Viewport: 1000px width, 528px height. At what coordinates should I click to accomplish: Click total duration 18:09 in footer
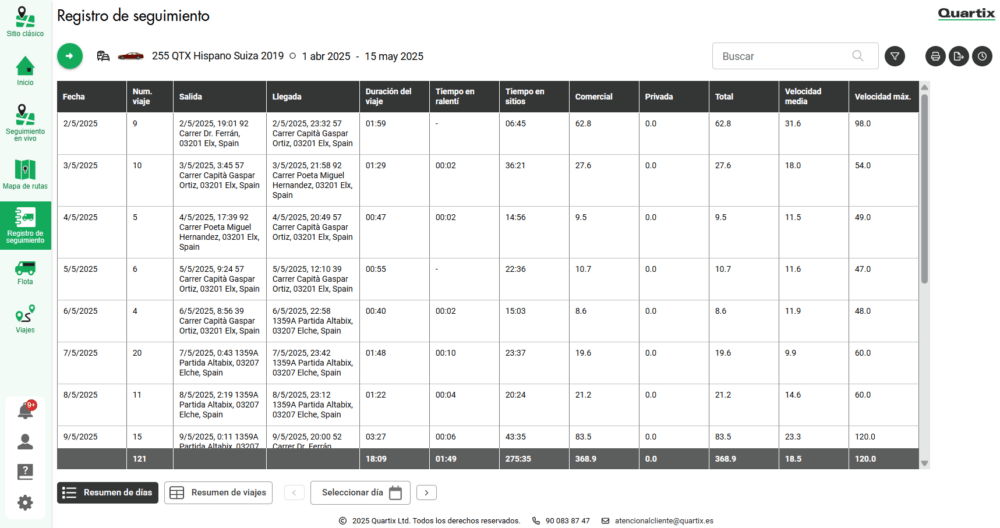click(376, 459)
